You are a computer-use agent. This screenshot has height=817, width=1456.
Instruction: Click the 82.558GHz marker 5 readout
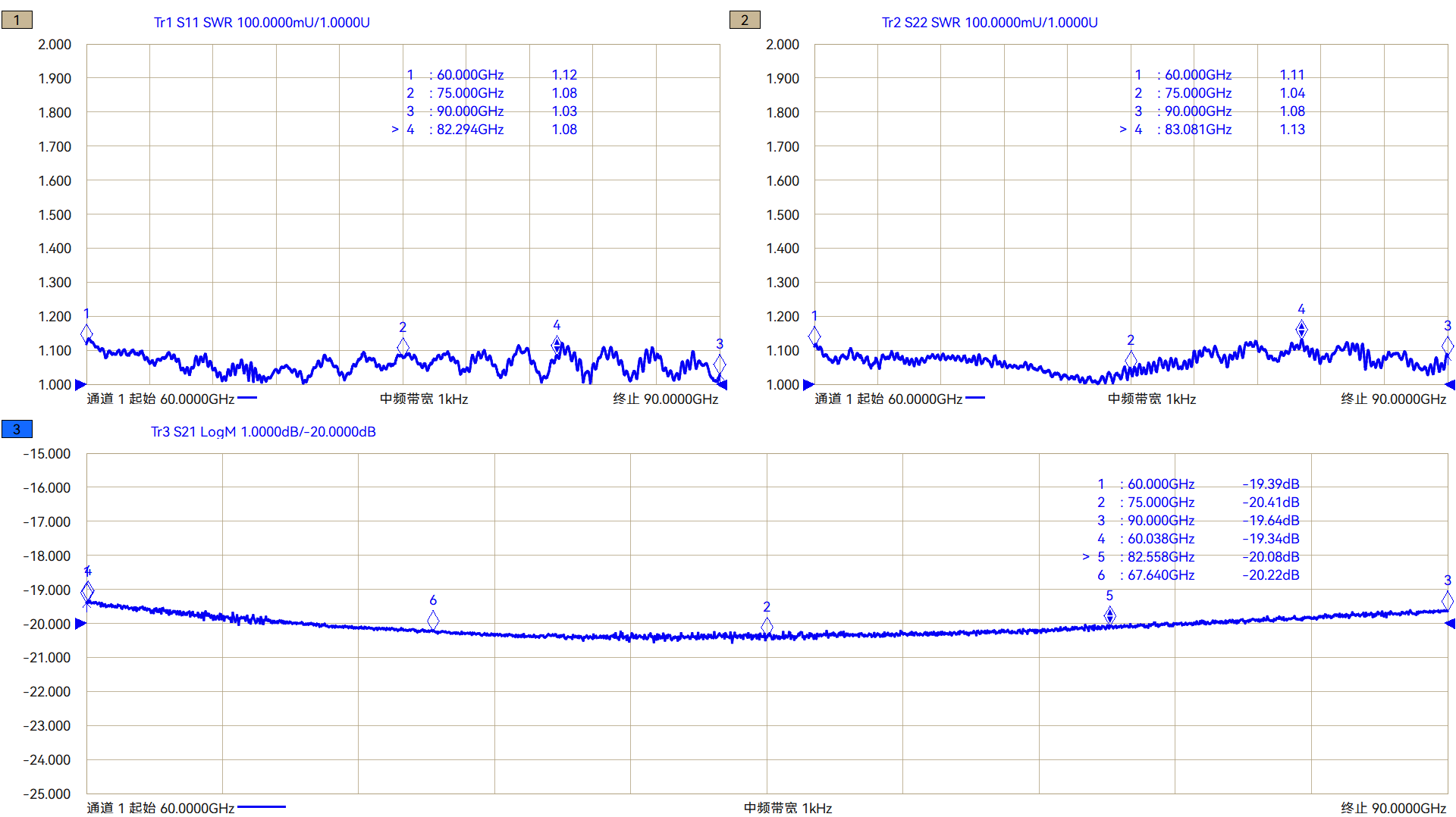click(x=1197, y=557)
